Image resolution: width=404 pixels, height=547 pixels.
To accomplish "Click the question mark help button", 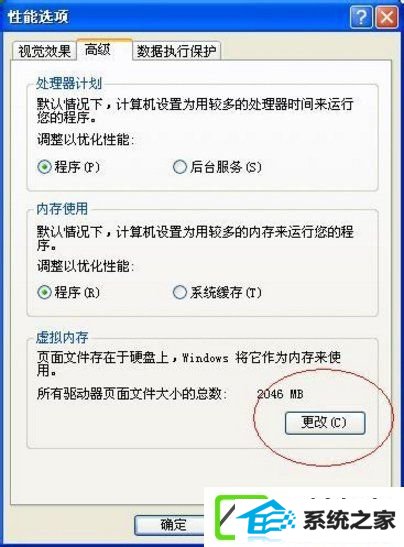I will click(x=360, y=16).
